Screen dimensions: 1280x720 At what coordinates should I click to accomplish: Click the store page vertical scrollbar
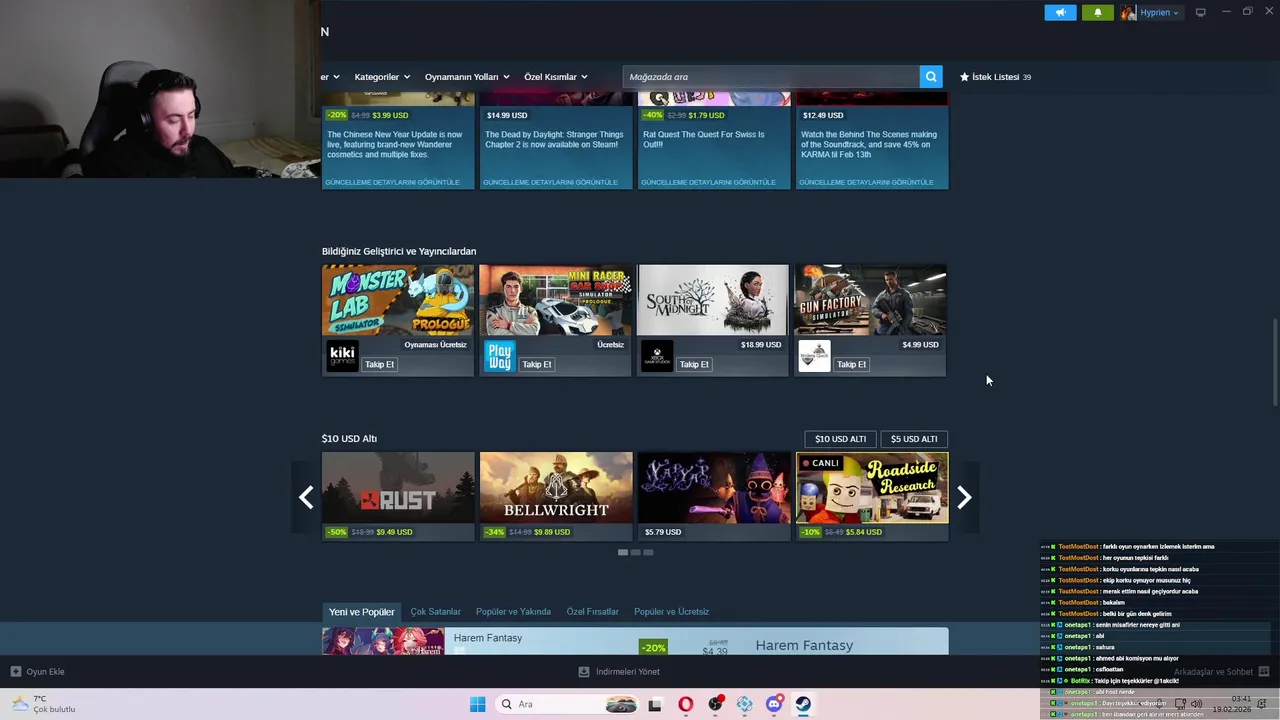[1274, 362]
